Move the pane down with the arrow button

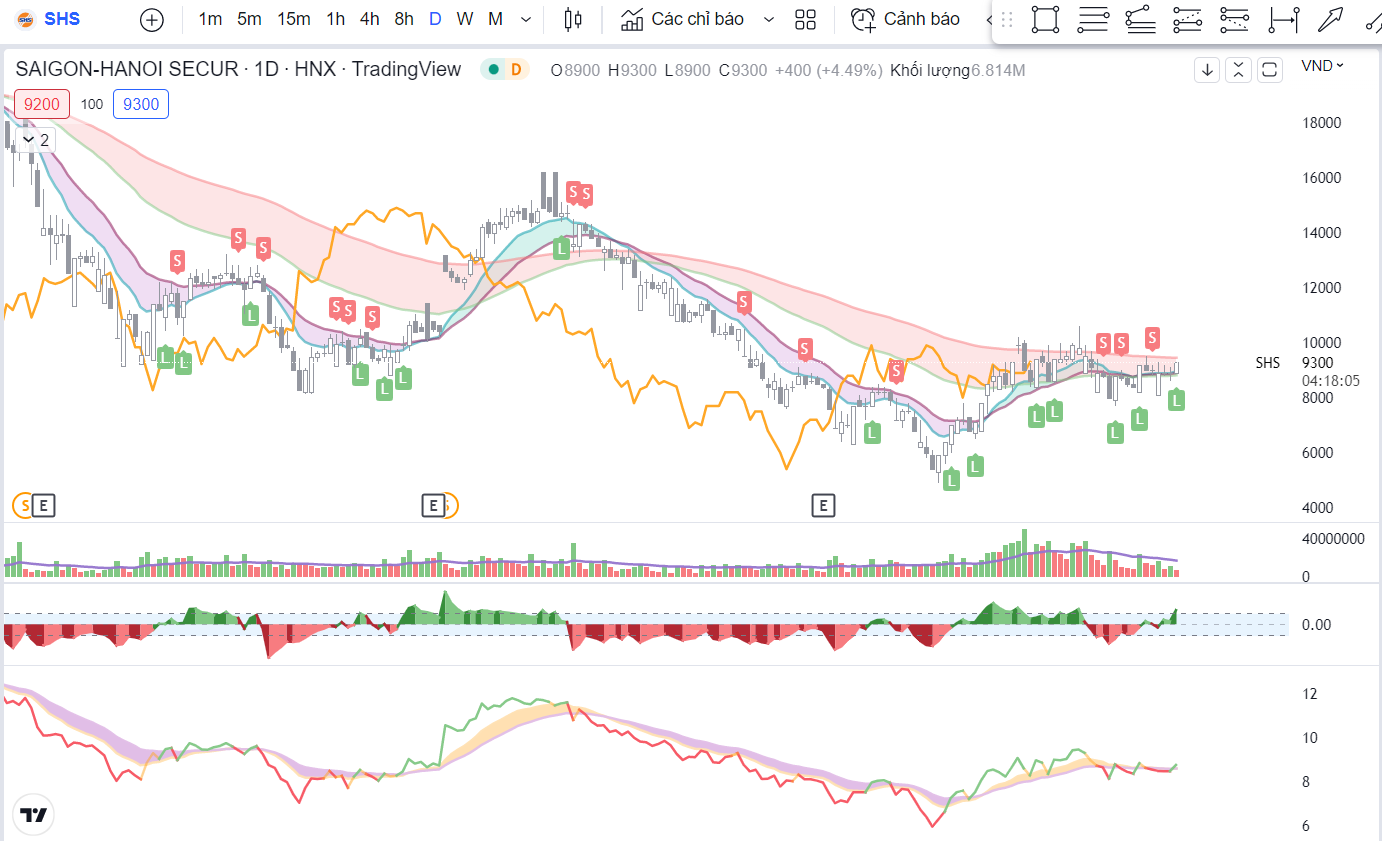pyautogui.click(x=1207, y=69)
